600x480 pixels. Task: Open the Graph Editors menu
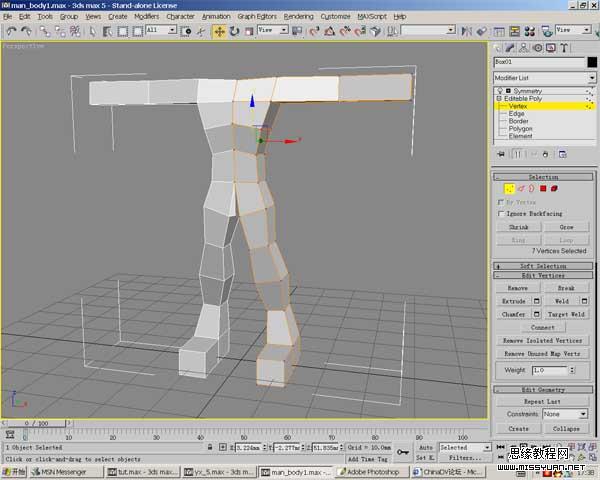click(256, 17)
